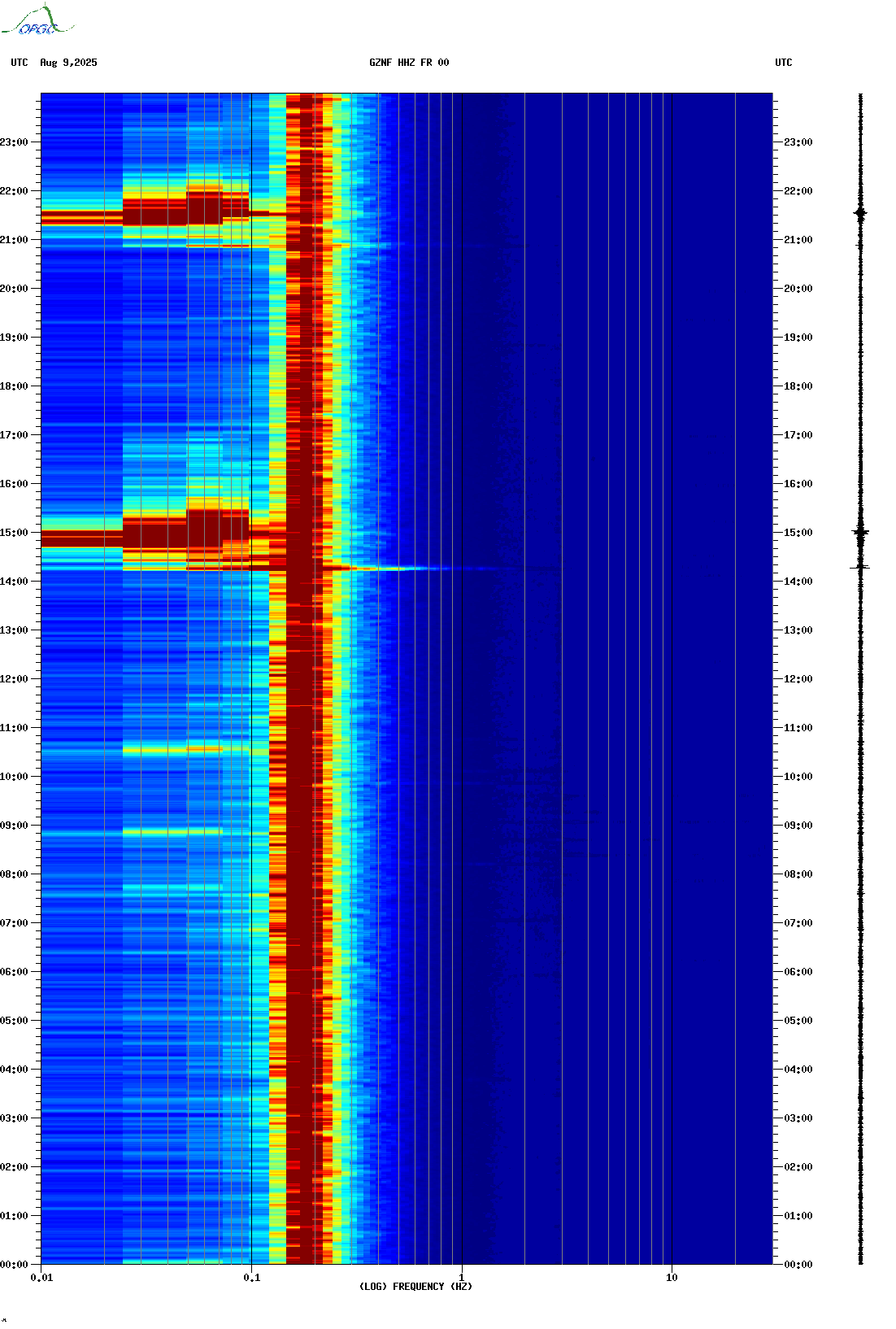The image size is (896, 1329).
Task: Click the station title 'GZNF HHZ FR 00'
Action: click(x=409, y=63)
